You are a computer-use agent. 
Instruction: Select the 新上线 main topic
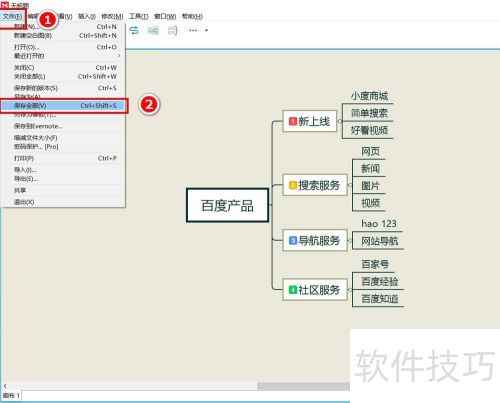coord(310,121)
